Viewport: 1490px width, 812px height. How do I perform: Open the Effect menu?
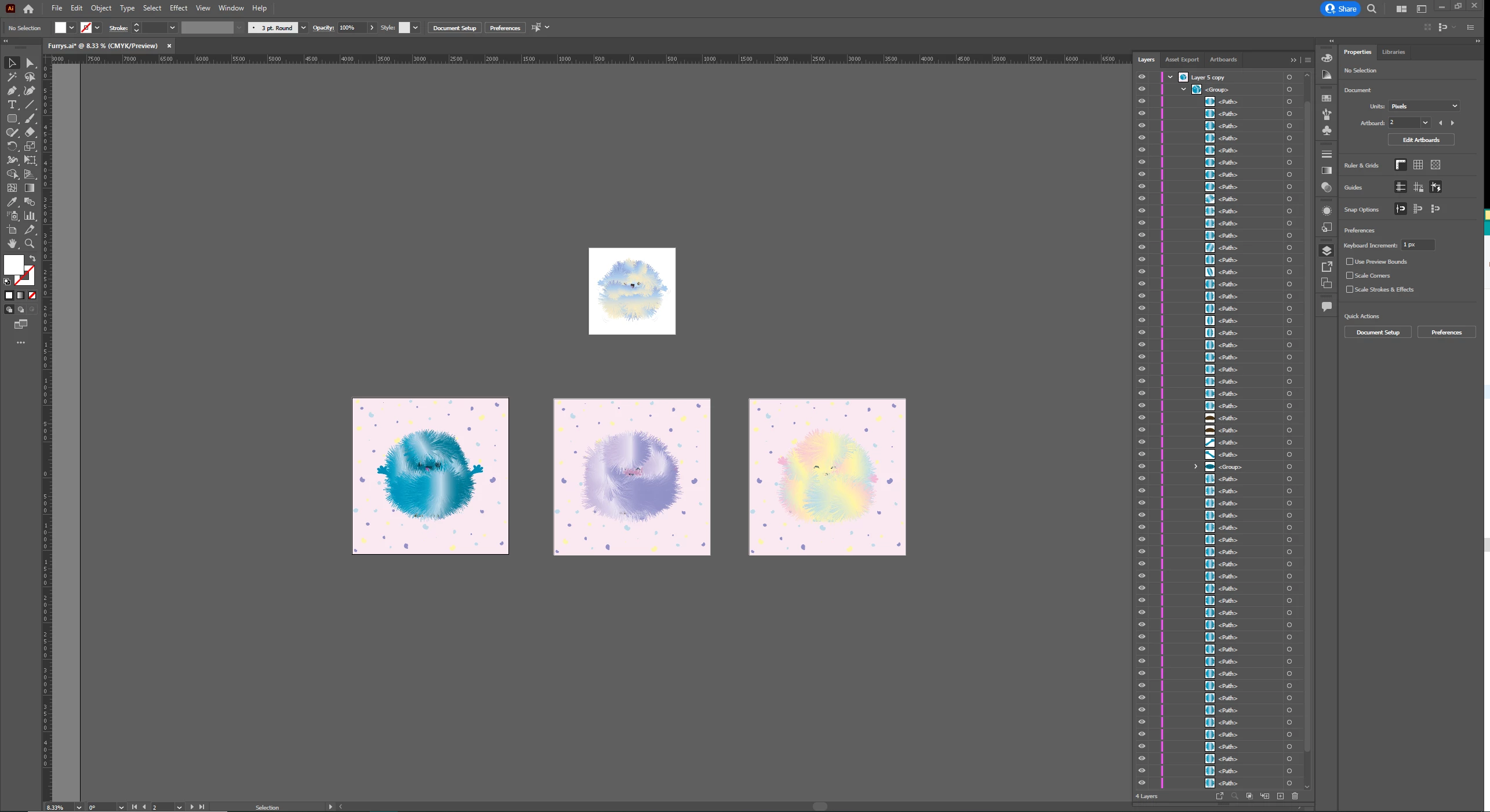[x=178, y=8]
